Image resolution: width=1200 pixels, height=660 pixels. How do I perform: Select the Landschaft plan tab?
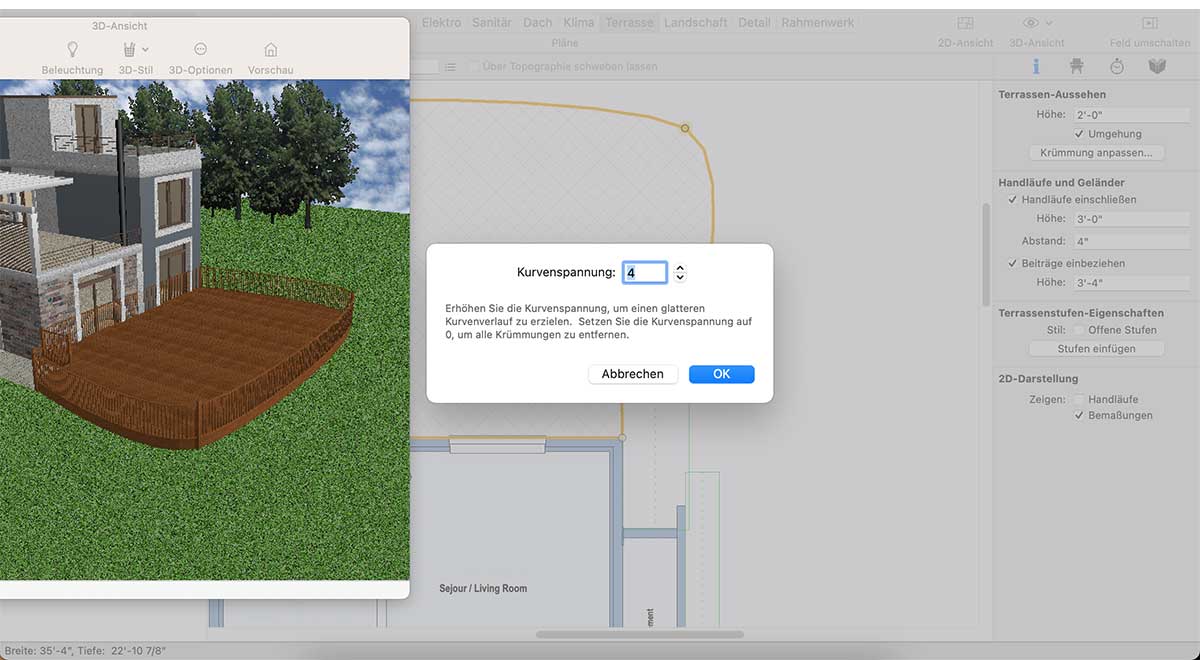697,22
